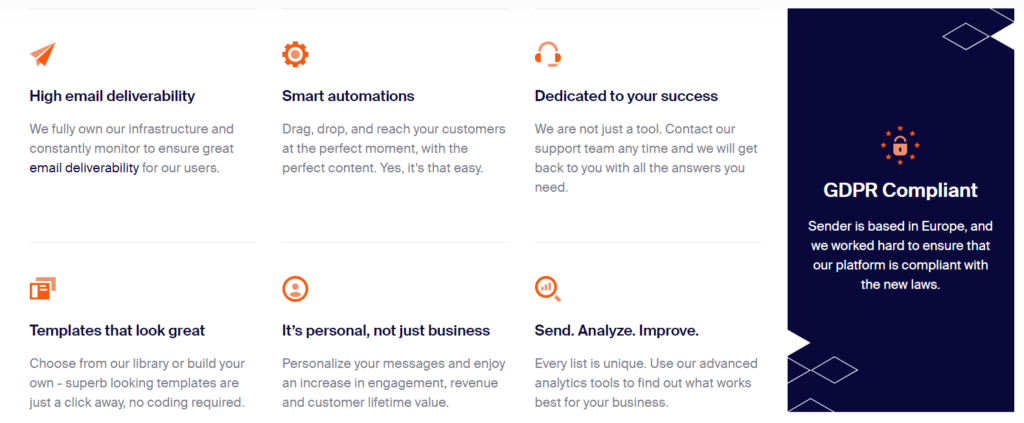Click the analytics magnifier chart icon
Viewport: 1024px width, 423px height.
pyautogui.click(x=548, y=289)
